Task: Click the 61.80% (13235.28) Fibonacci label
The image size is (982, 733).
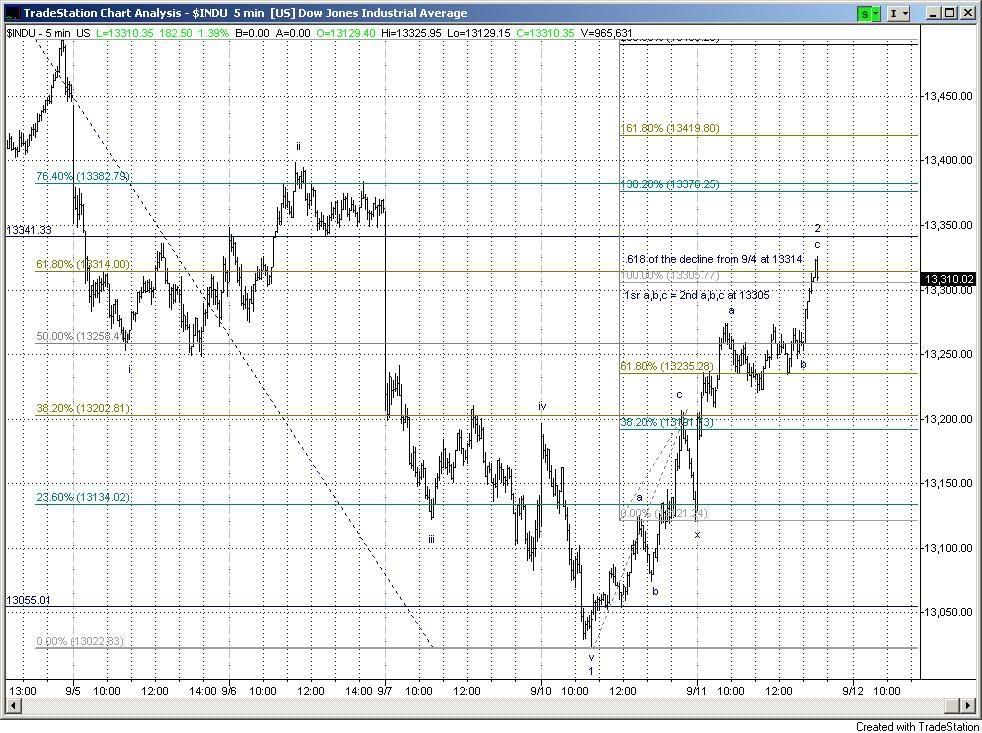Action: point(666,367)
